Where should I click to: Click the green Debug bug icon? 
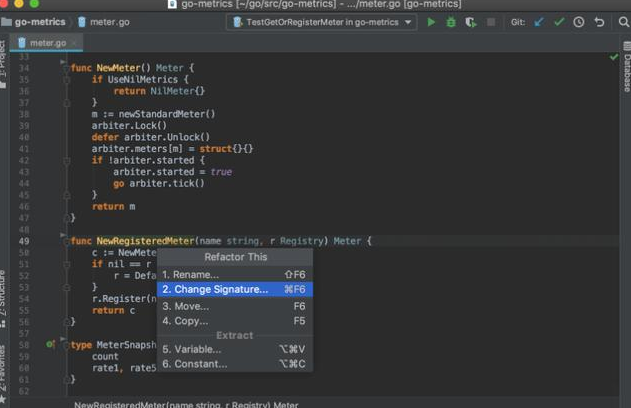point(451,22)
